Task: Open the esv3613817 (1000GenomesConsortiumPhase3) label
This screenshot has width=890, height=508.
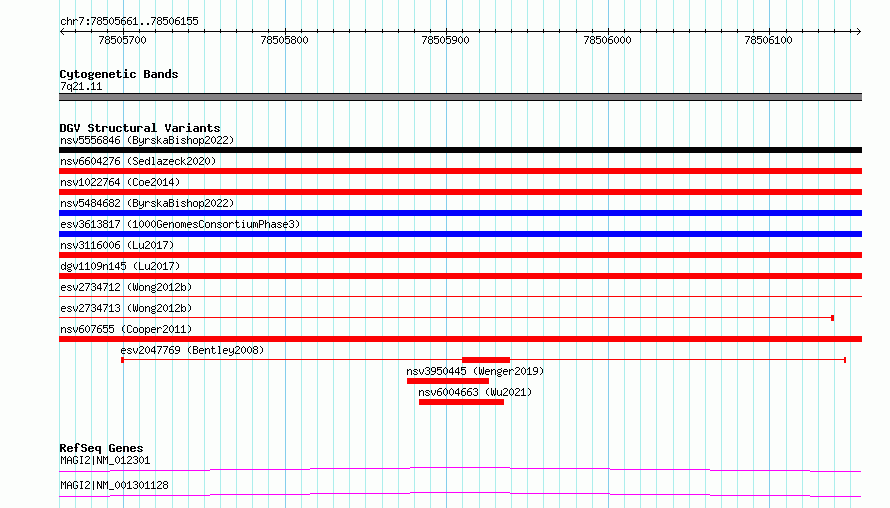Action: pyautogui.click(x=180, y=224)
